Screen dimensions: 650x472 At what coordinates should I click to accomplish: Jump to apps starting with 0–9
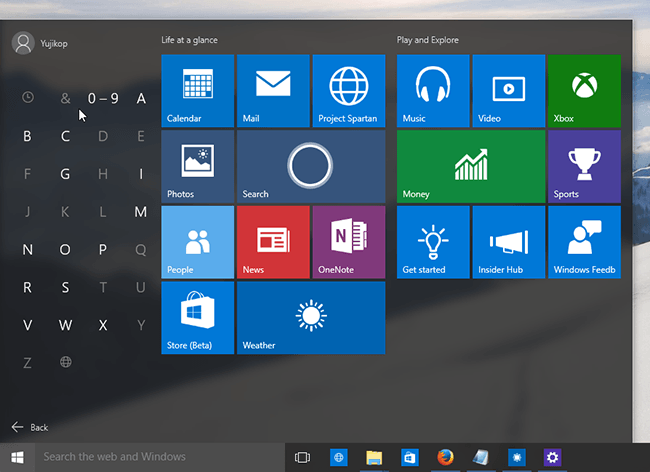(103, 98)
